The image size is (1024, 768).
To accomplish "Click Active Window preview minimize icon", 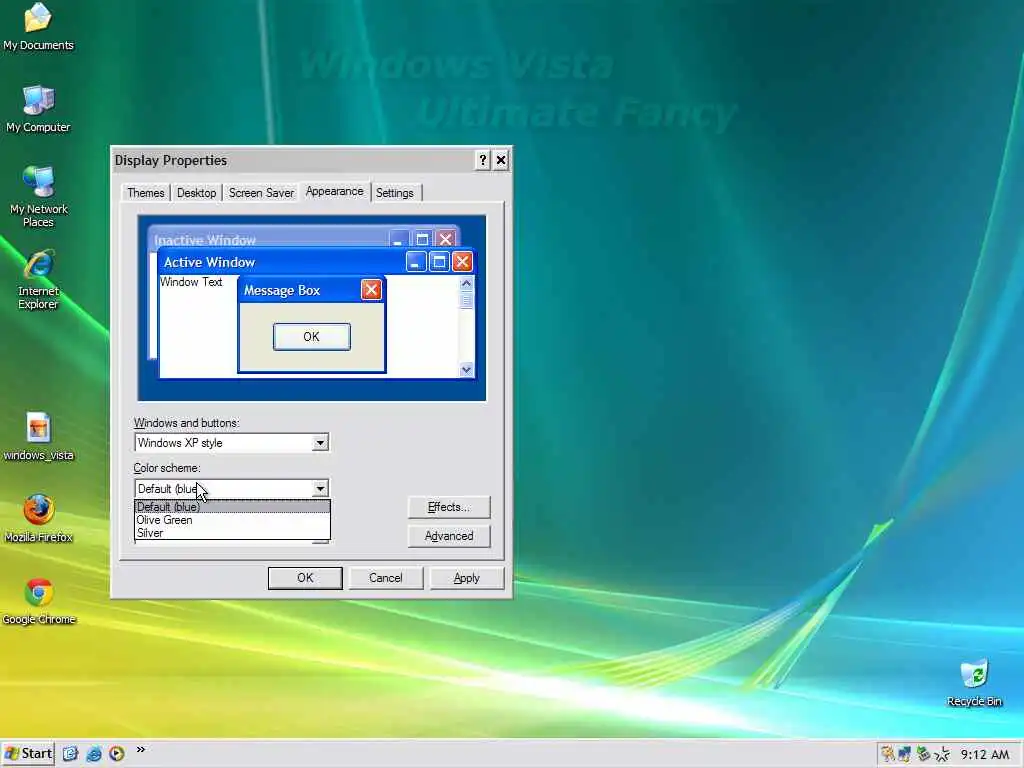I will 416,262.
